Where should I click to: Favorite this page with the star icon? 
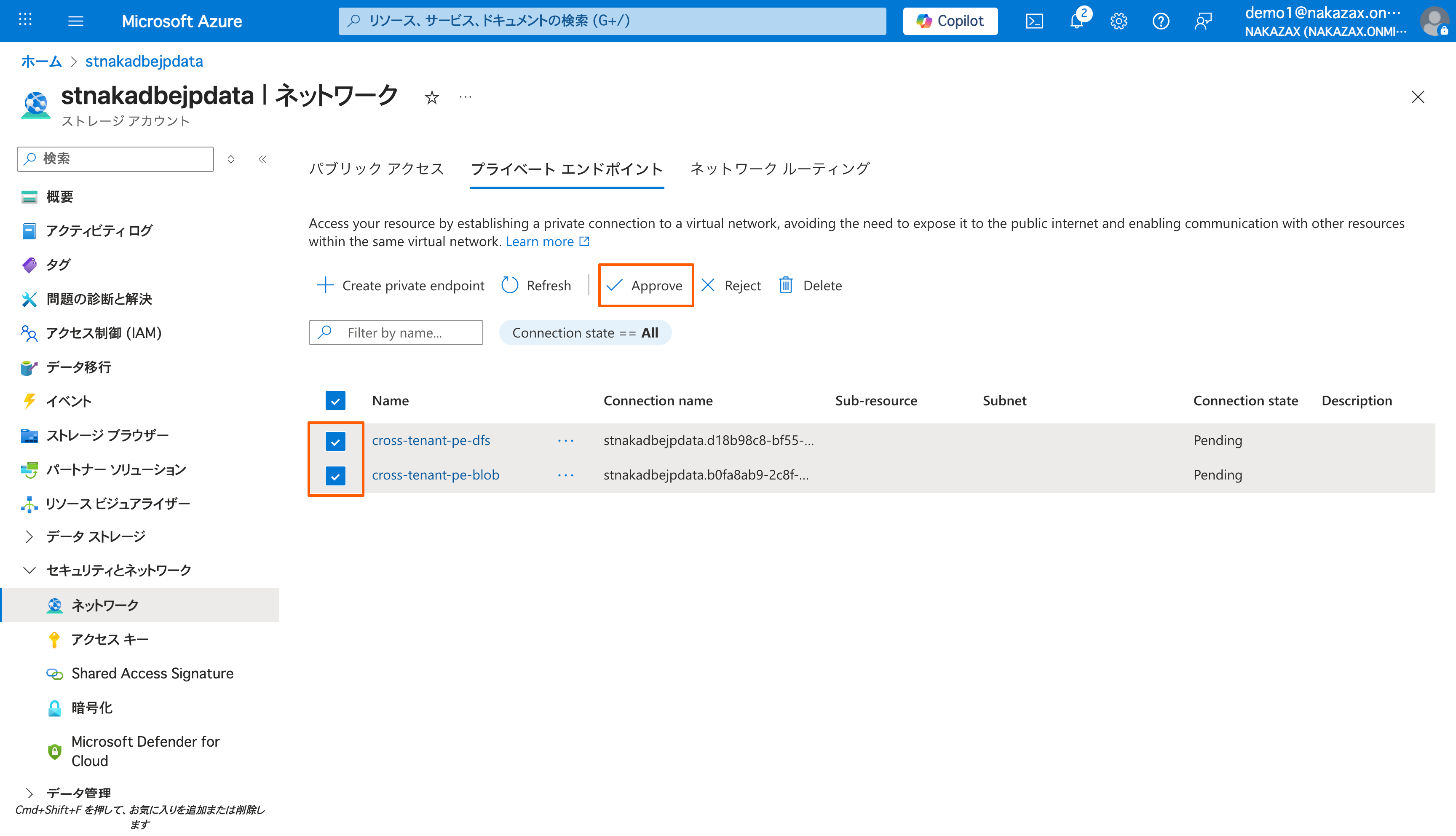point(431,98)
